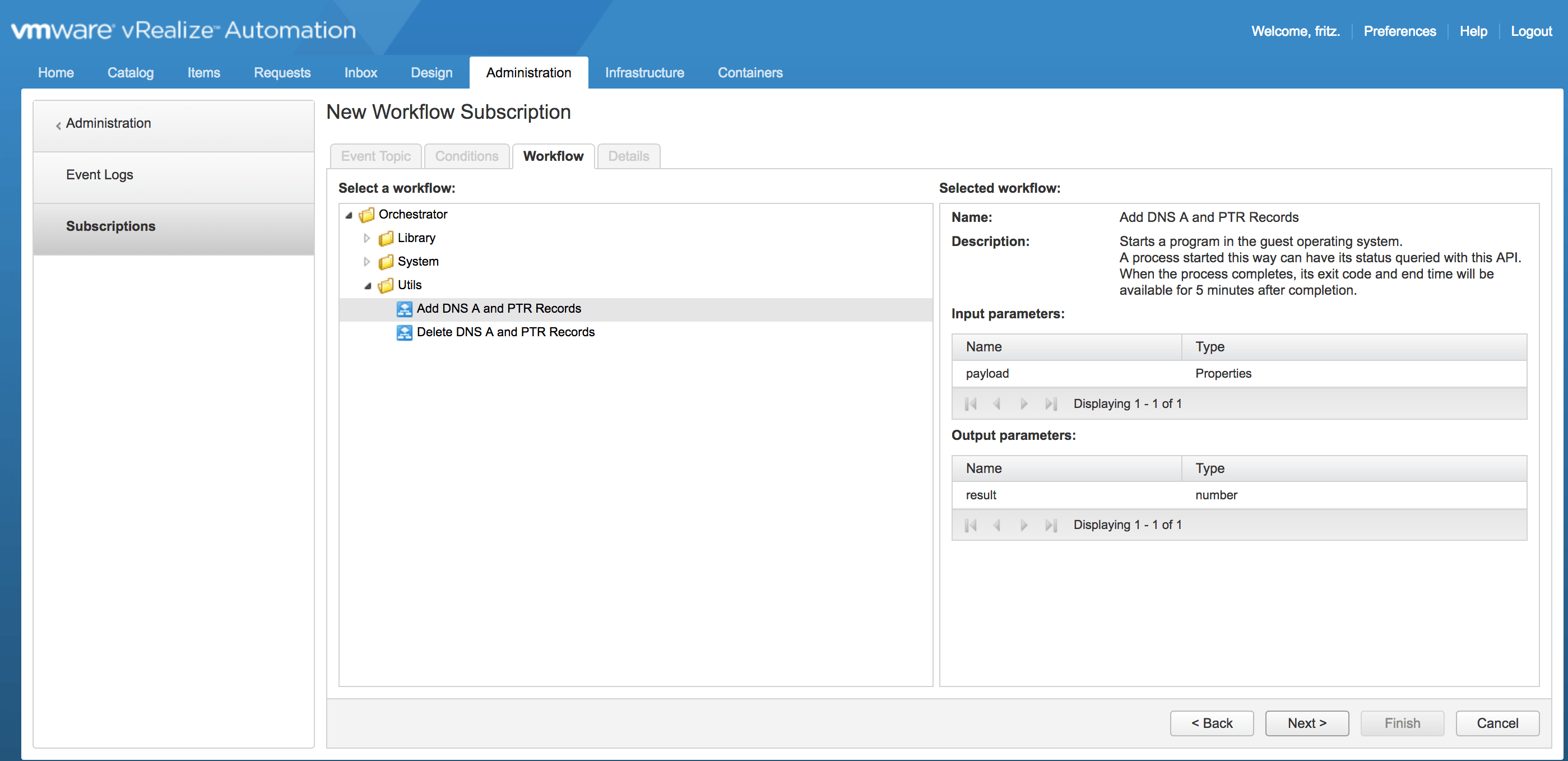Viewport: 1568px width, 761px height.
Task: Click the Utils folder icon
Action: (386, 285)
